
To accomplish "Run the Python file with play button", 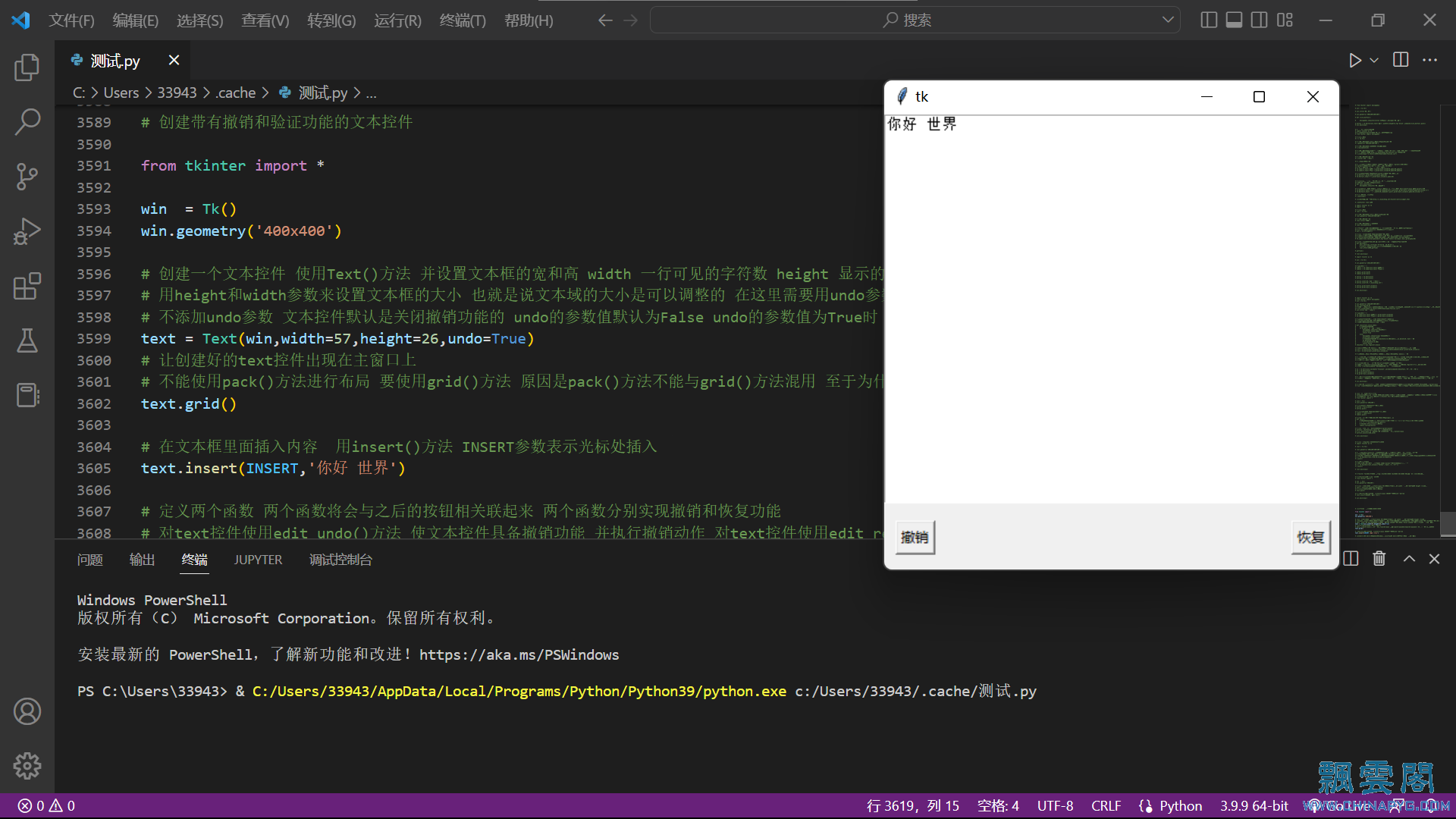I will click(1354, 60).
